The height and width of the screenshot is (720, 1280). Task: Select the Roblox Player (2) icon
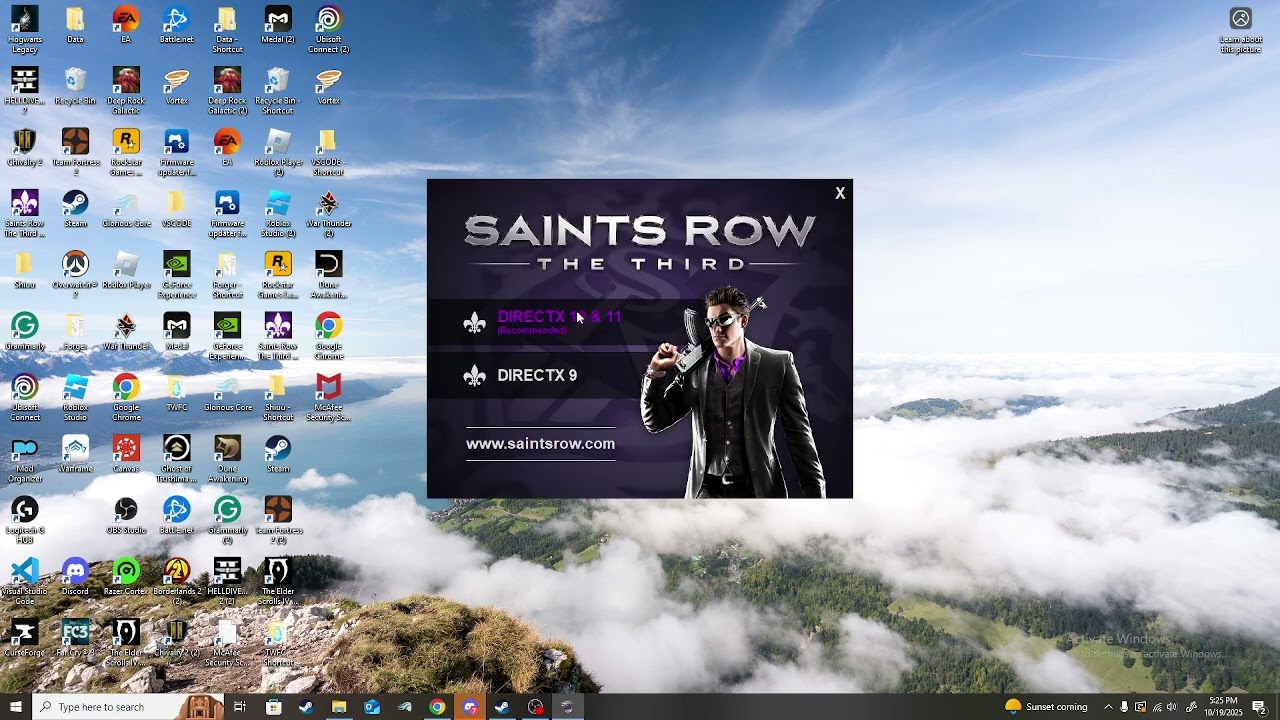pyautogui.click(x=278, y=152)
